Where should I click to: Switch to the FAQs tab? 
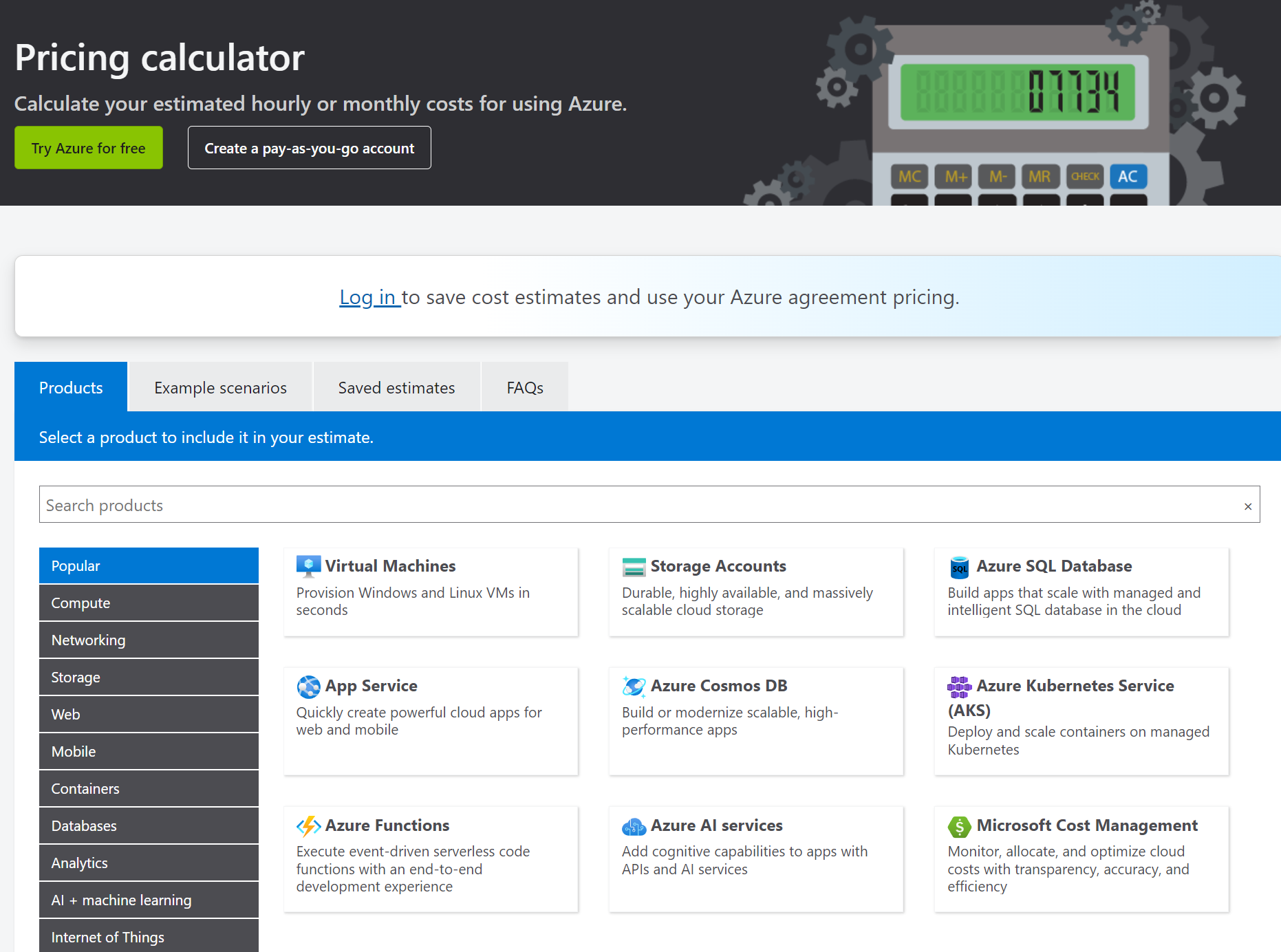(x=525, y=387)
